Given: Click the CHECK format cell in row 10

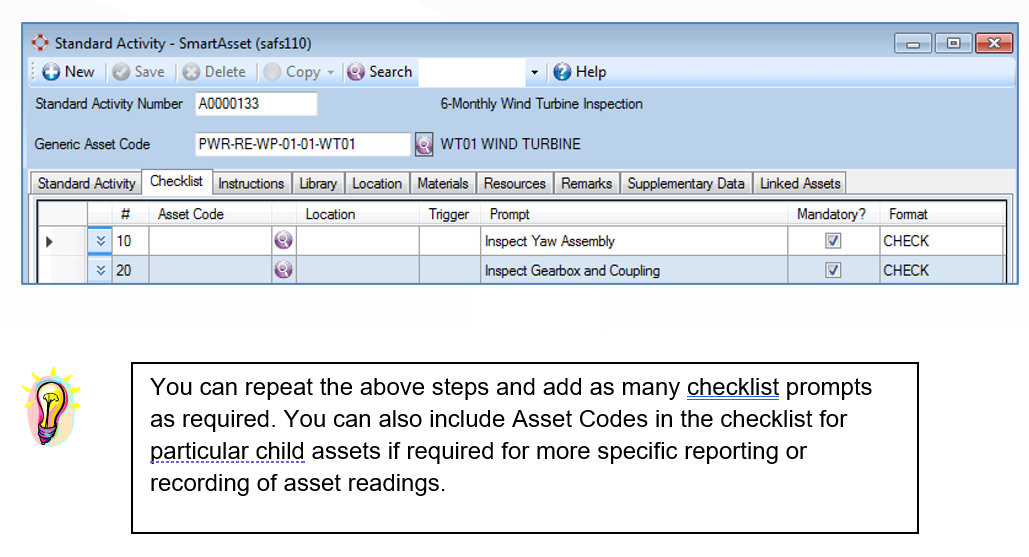Looking at the screenshot, I should pyautogui.click(x=942, y=241).
